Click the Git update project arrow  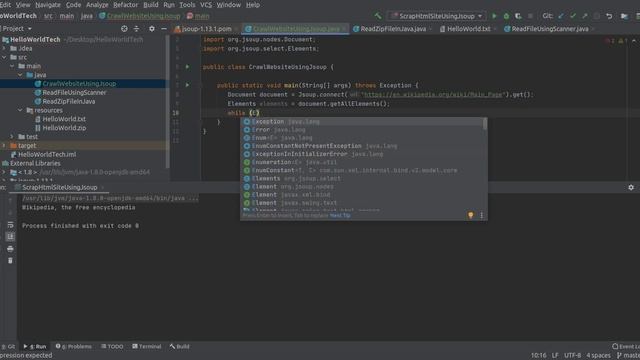[x=561, y=16]
